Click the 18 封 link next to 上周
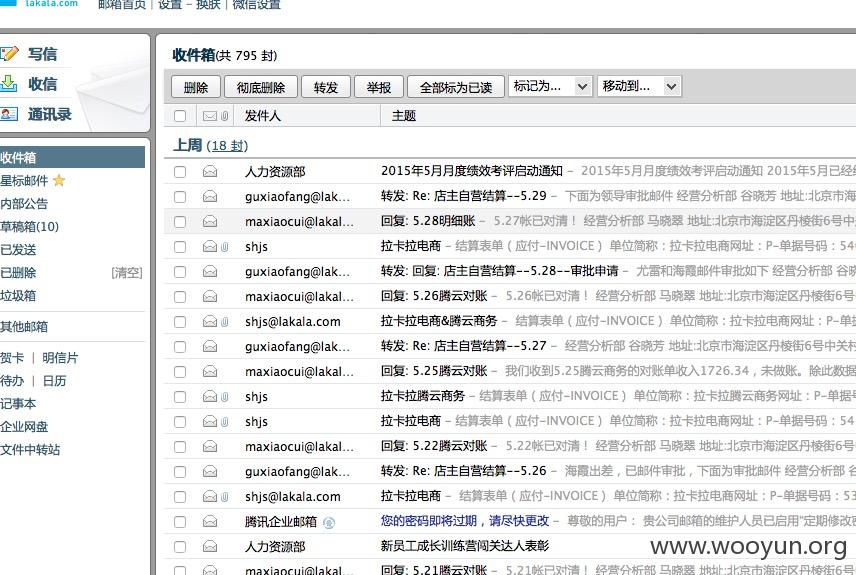The height and width of the screenshot is (575, 856). click(x=227, y=146)
